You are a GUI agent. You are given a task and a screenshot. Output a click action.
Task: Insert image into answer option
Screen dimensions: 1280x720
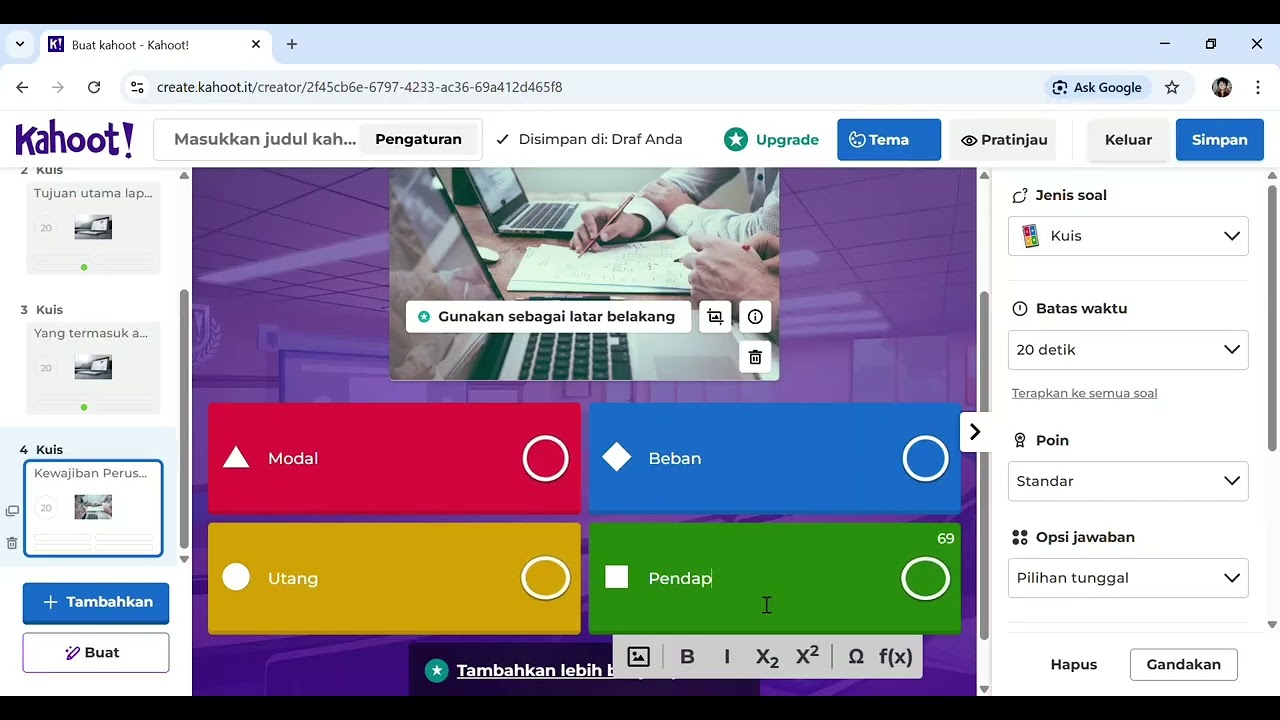coord(638,657)
